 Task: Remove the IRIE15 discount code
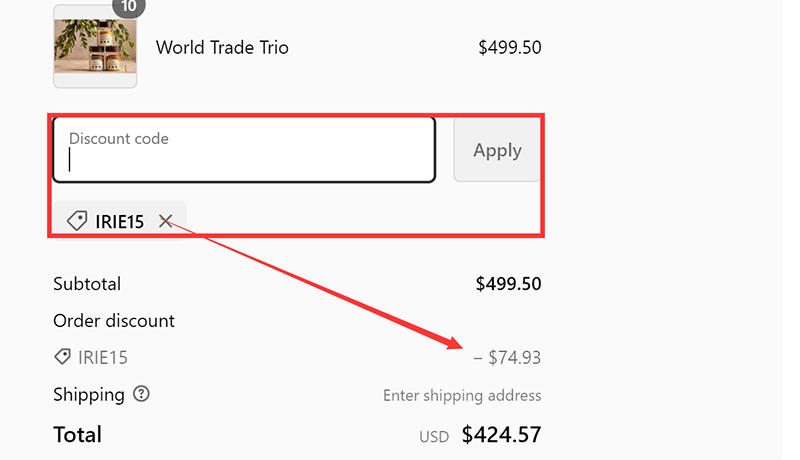pyautogui.click(x=166, y=221)
